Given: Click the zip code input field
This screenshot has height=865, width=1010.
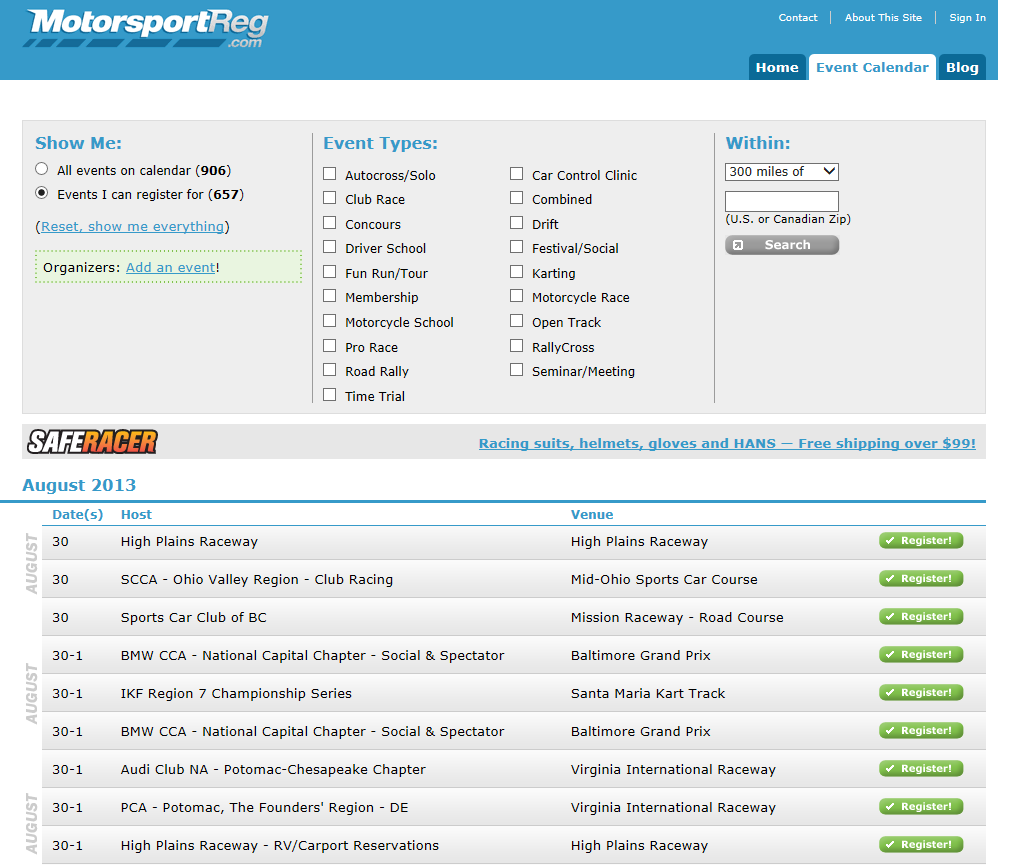Looking at the screenshot, I should pos(782,202).
